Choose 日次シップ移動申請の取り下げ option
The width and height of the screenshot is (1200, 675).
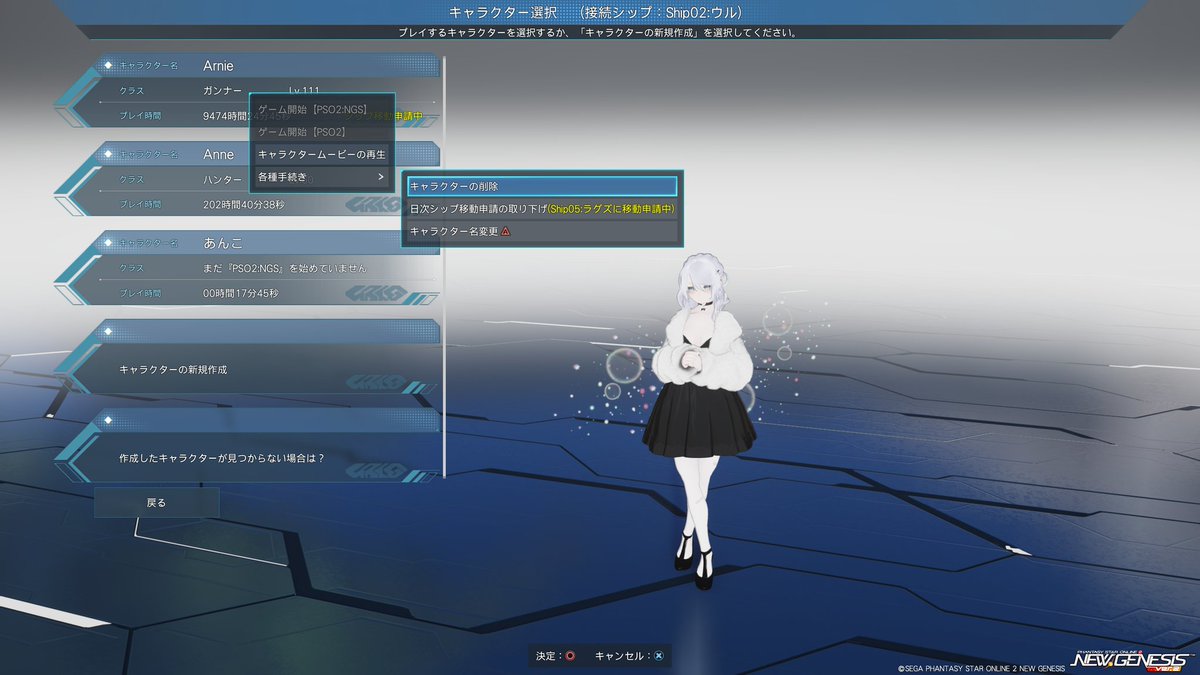pyautogui.click(x=542, y=209)
